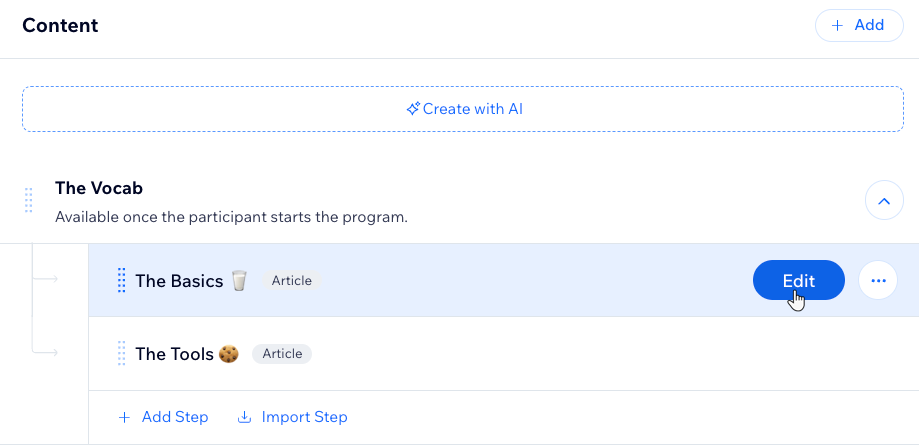Open the three-dot more actions menu

pyautogui.click(x=878, y=280)
